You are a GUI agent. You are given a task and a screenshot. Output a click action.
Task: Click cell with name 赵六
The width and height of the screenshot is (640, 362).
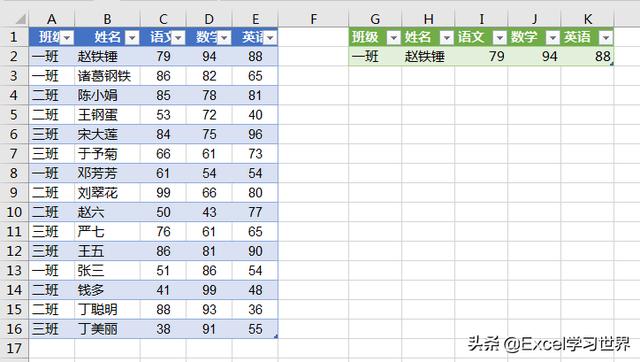pos(107,212)
